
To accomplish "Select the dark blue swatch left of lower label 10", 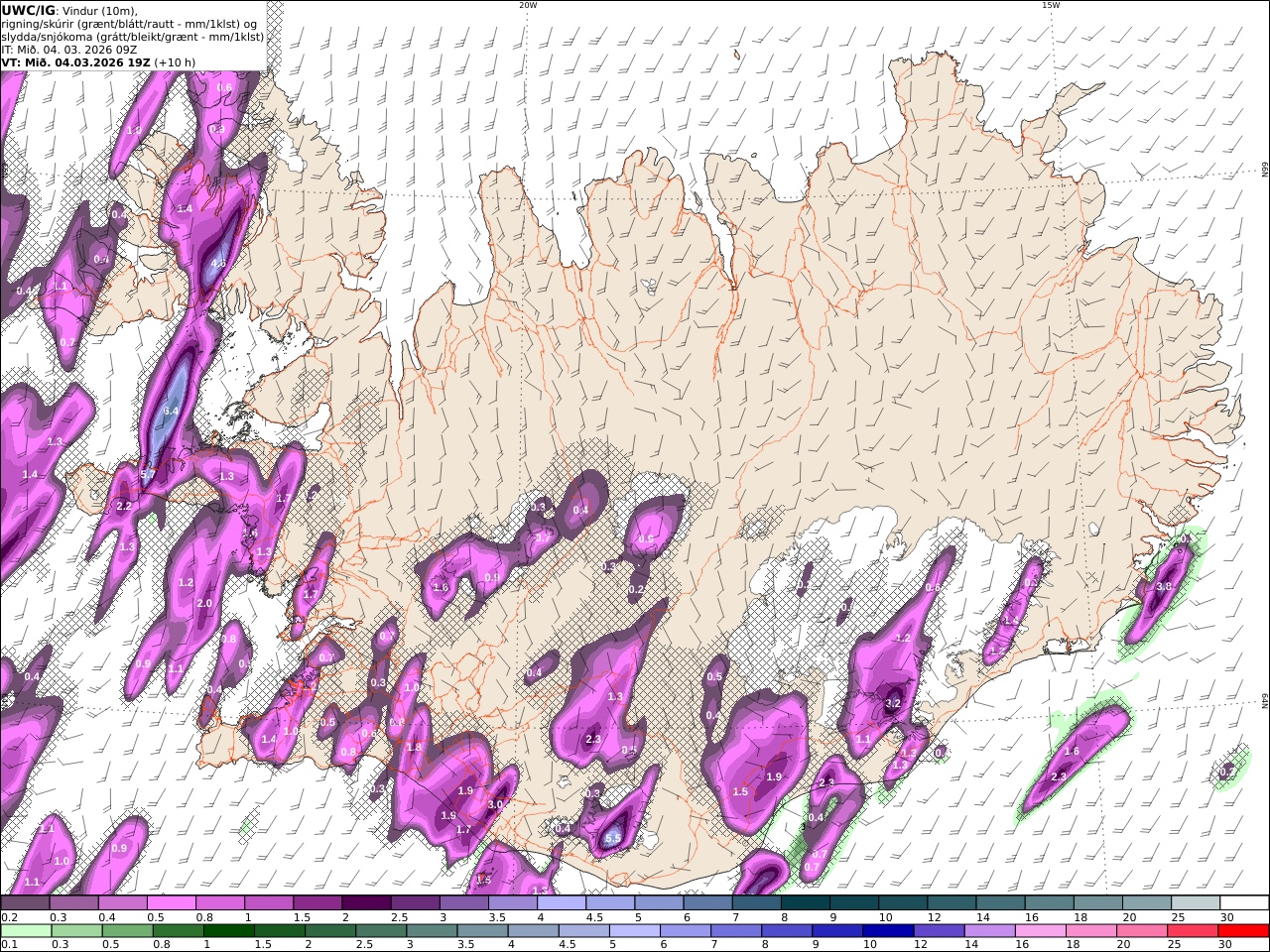I will (836, 931).
